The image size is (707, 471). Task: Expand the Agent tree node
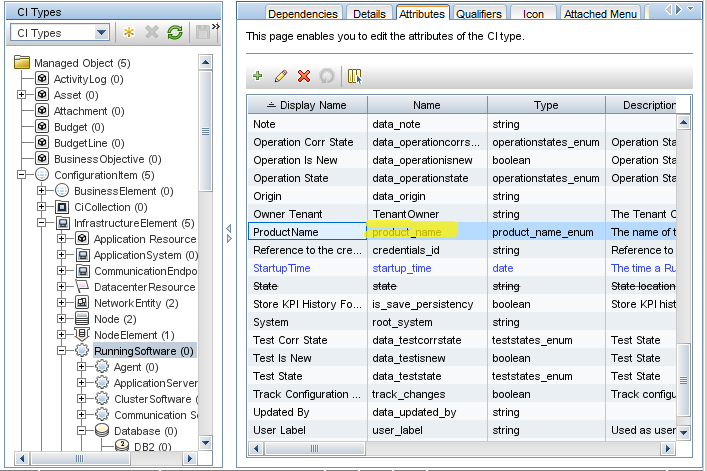coord(82,367)
